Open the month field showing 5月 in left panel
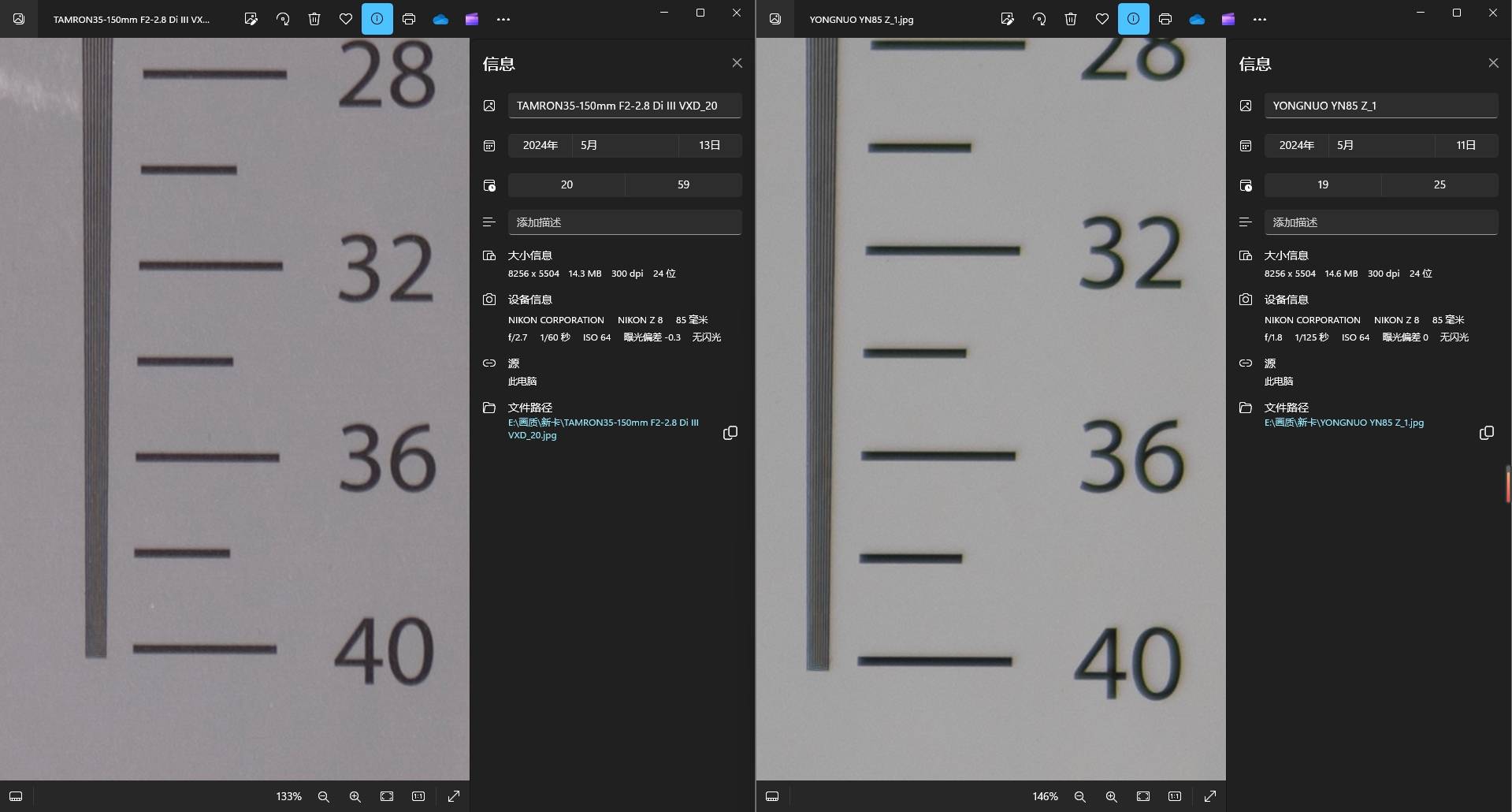 tap(624, 145)
